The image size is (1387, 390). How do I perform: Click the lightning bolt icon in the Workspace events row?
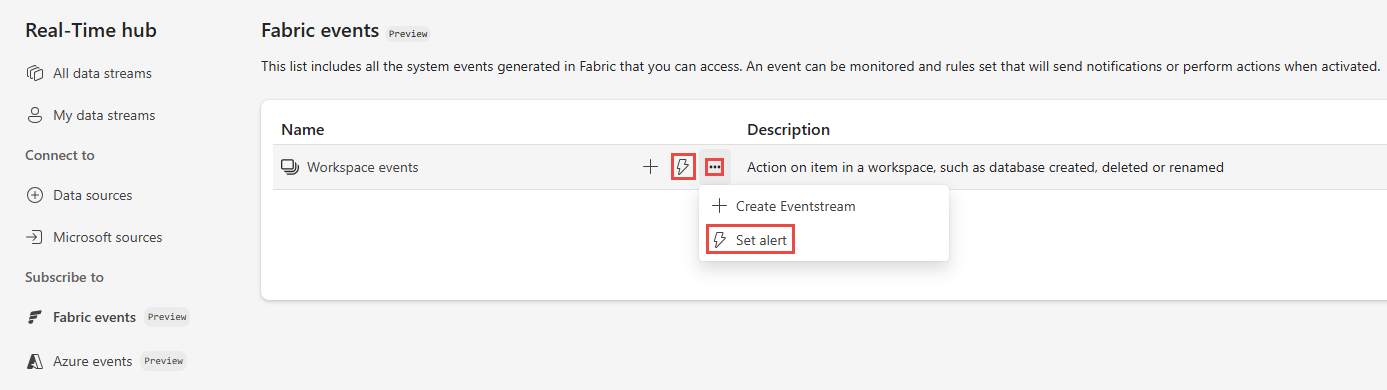point(683,167)
